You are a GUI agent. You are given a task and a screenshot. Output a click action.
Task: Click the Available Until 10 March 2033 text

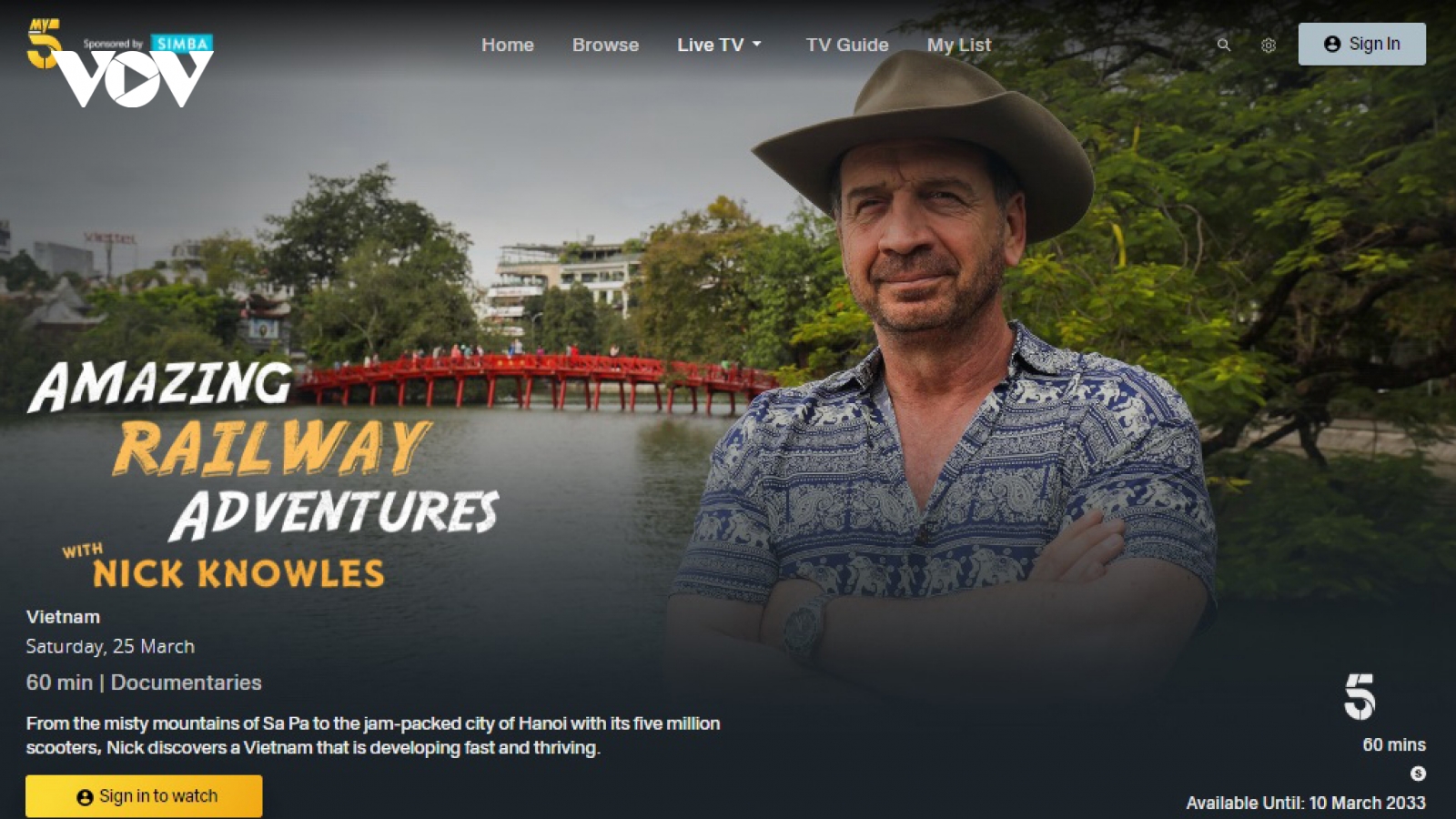point(1306,803)
